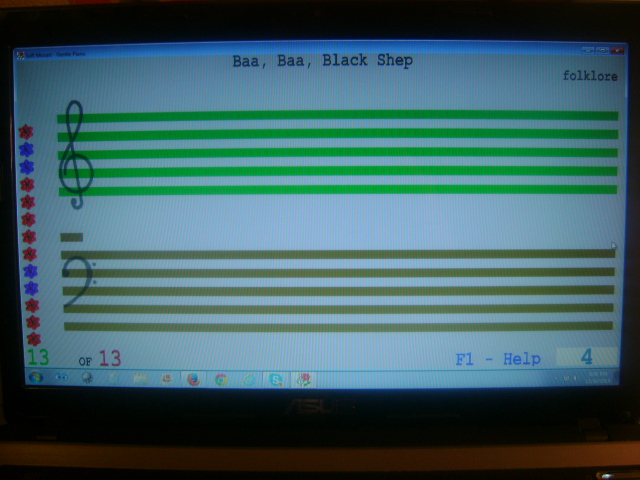Click the bottommost red flower in the column

click(x=34, y=339)
